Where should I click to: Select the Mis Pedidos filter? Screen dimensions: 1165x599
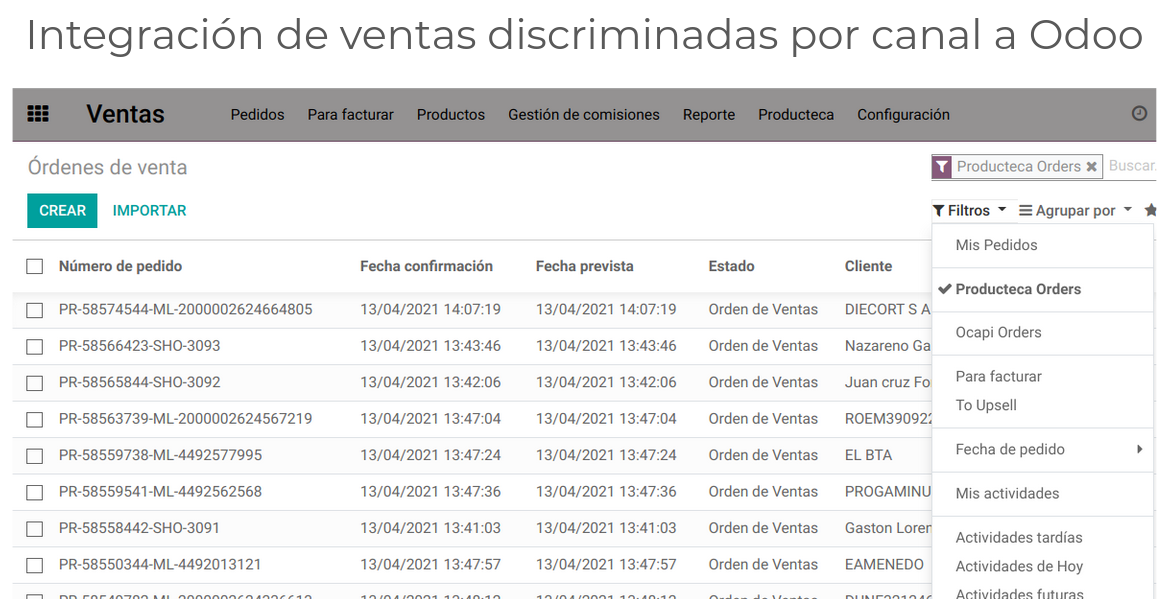1043,245
